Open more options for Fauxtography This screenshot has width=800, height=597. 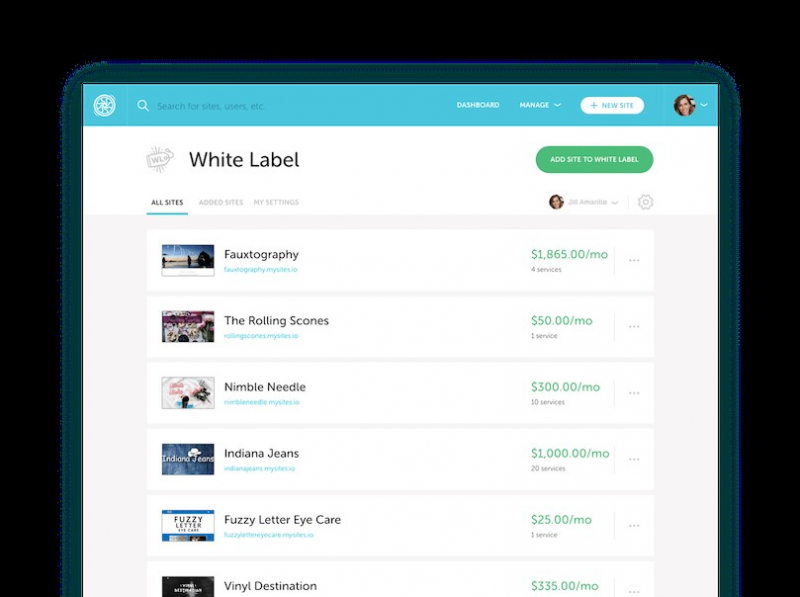pos(634,260)
